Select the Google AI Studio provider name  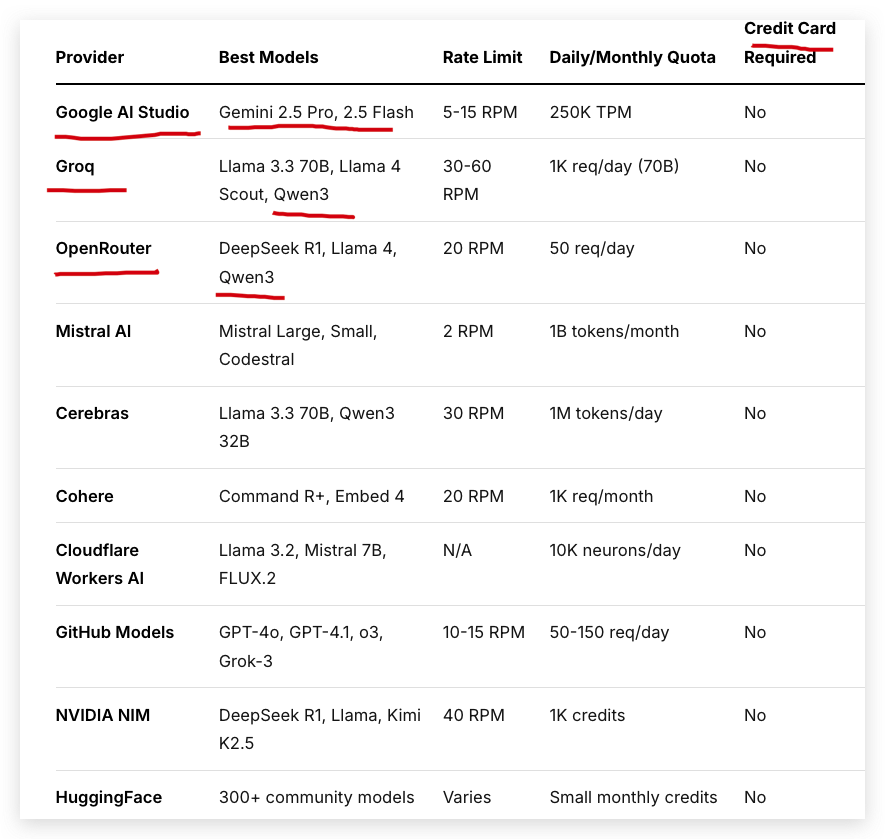tap(122, 112)
